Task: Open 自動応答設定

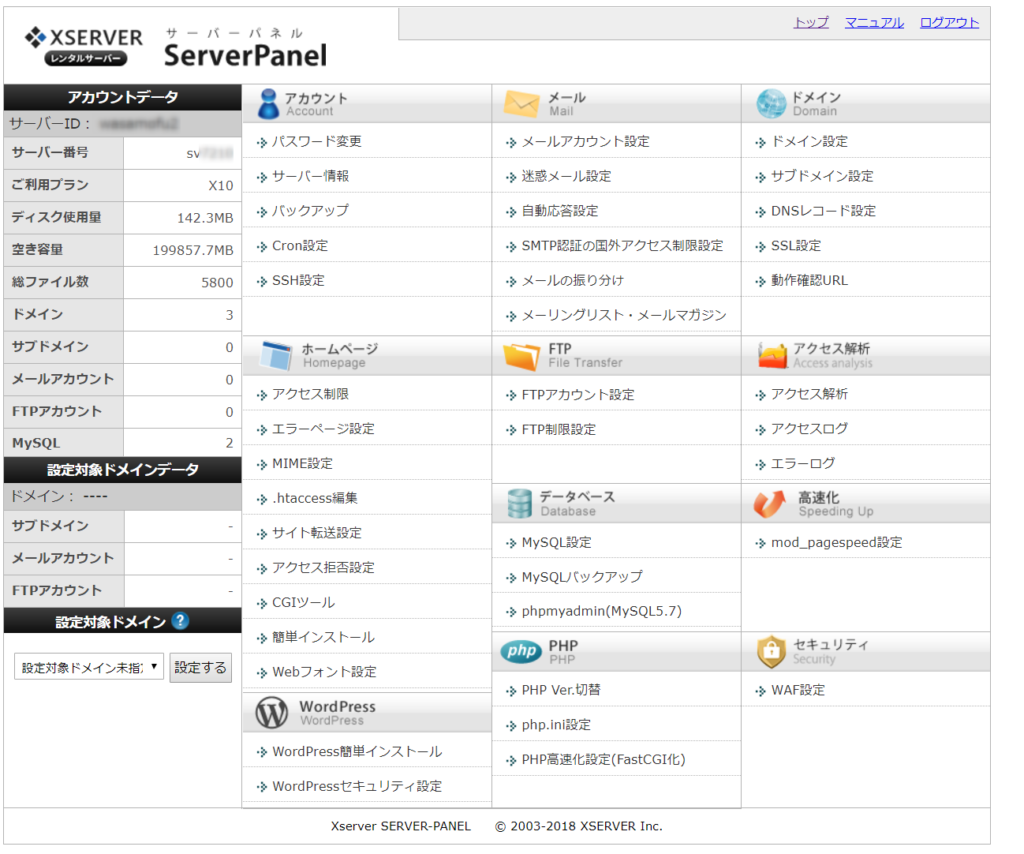Action: click(560, 210)
